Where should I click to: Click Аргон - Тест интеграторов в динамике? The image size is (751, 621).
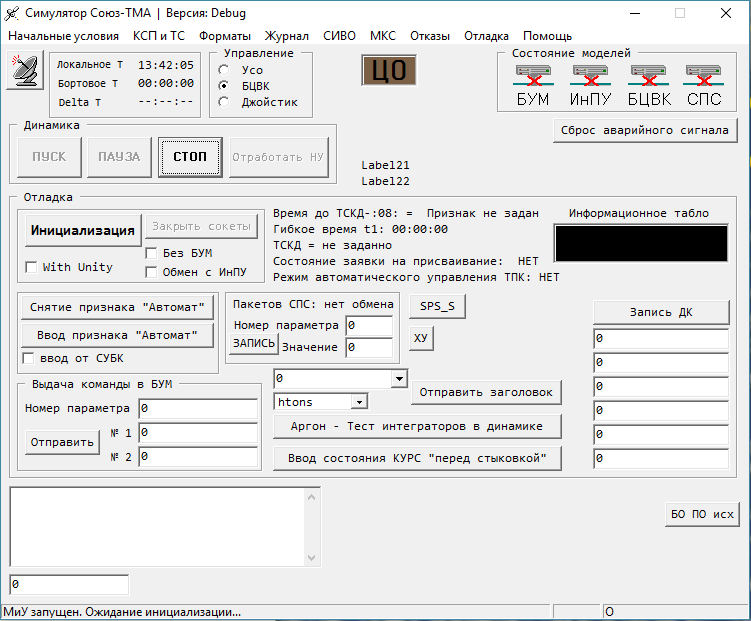click(417, 426)
